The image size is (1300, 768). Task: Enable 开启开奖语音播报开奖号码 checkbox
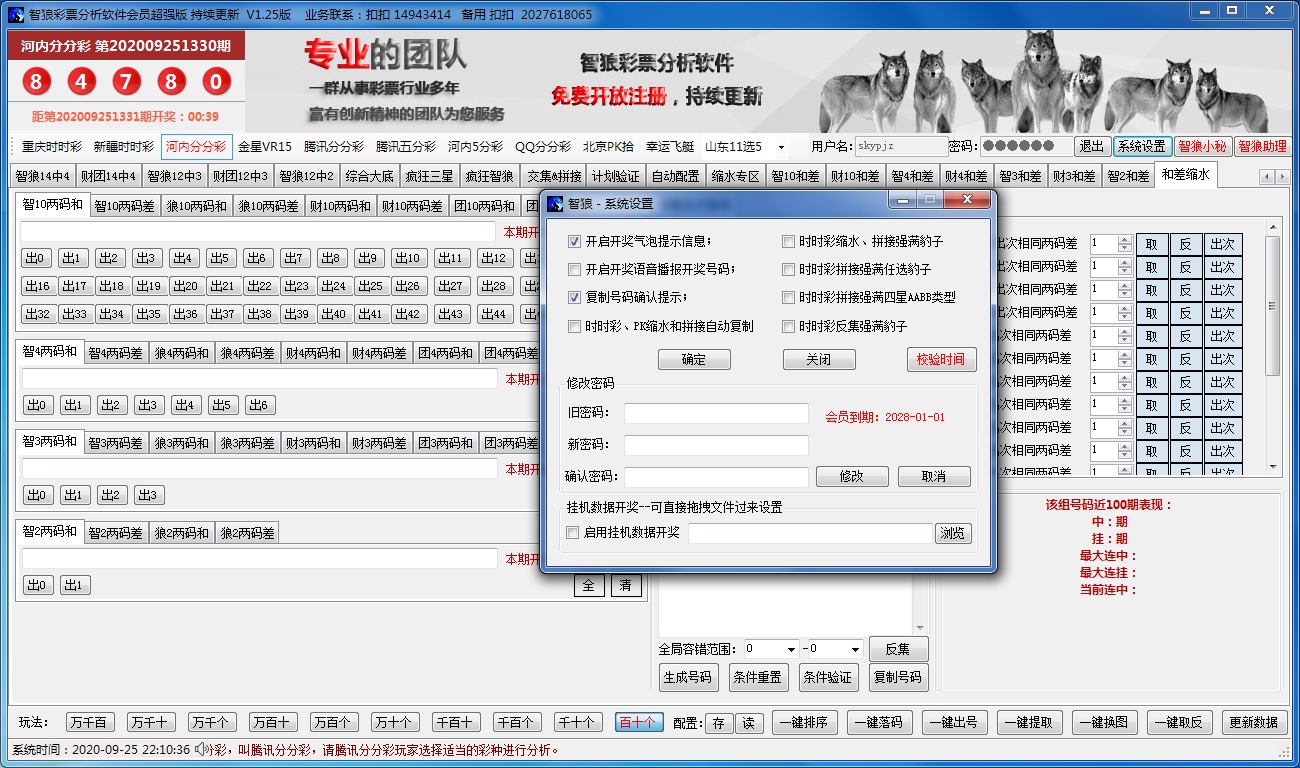[574, 269]
